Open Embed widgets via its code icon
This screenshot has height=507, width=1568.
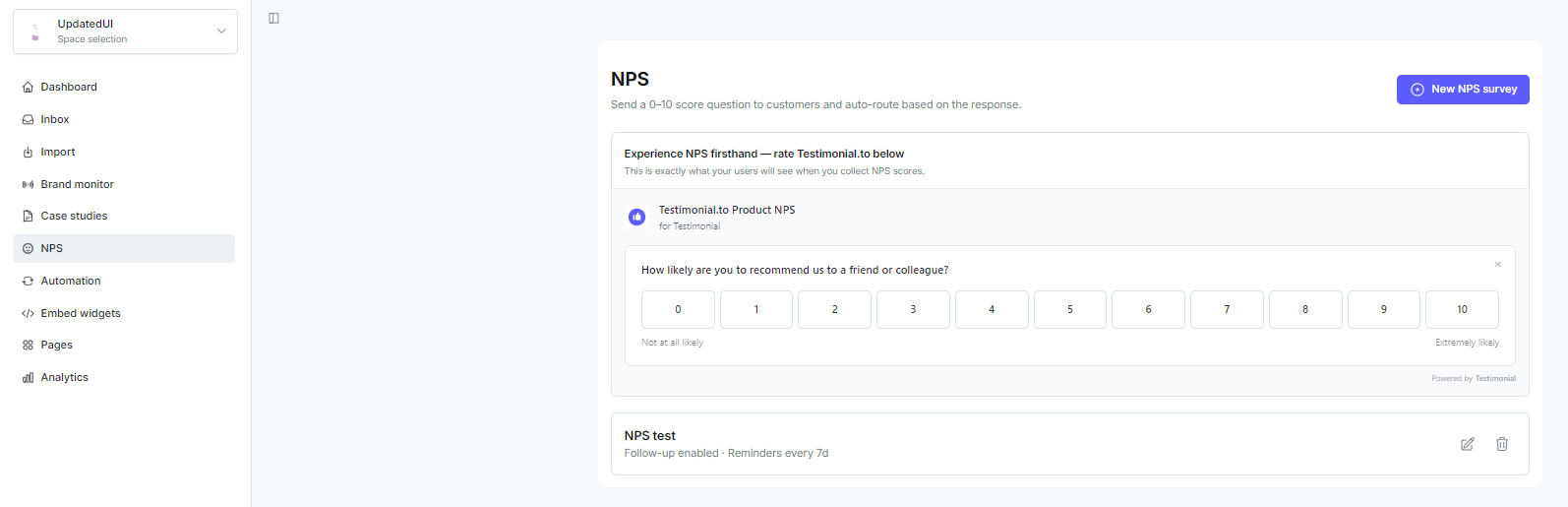[28, 313]
